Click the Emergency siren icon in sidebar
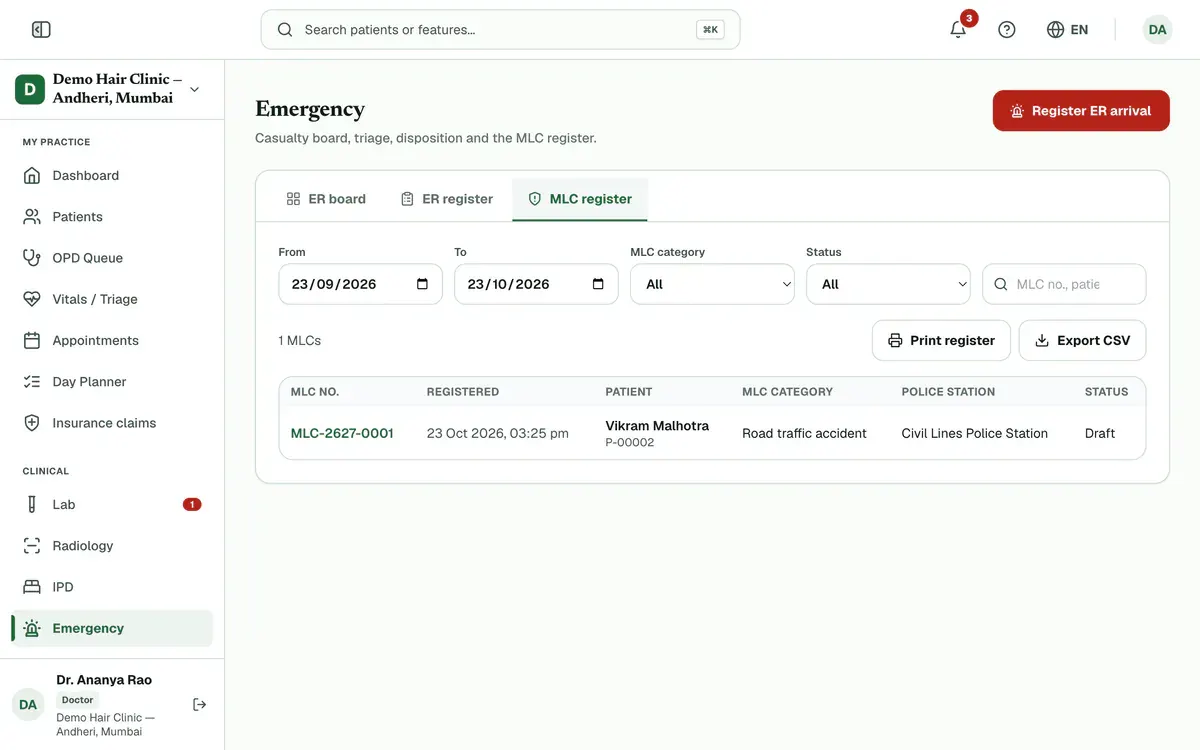 click(32, 628)
